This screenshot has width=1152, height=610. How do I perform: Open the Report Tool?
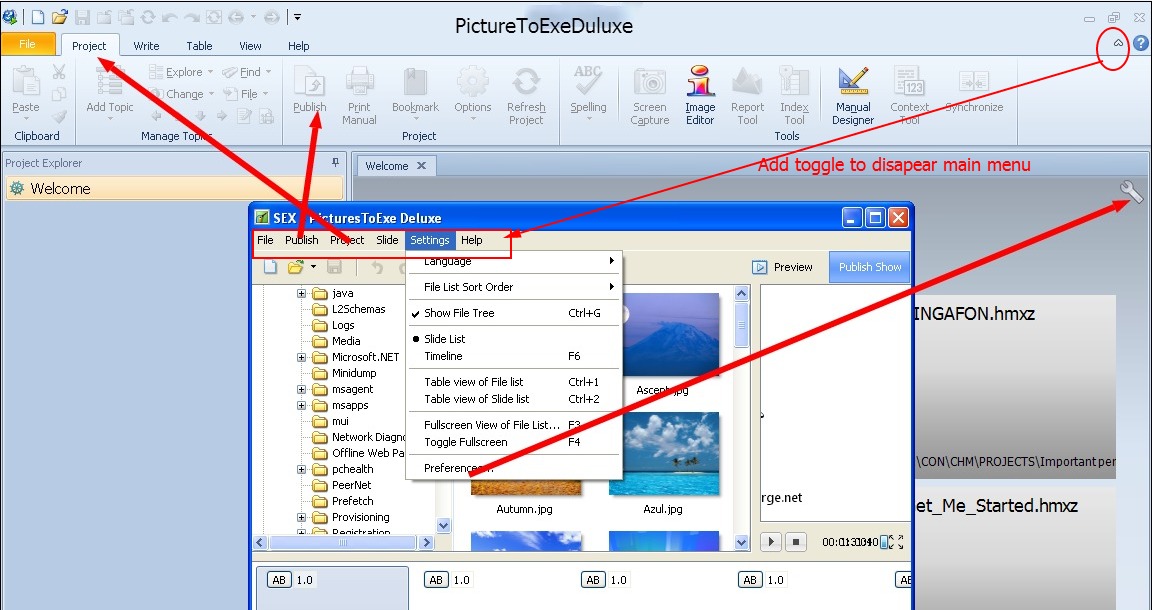[x=747, y=96]
